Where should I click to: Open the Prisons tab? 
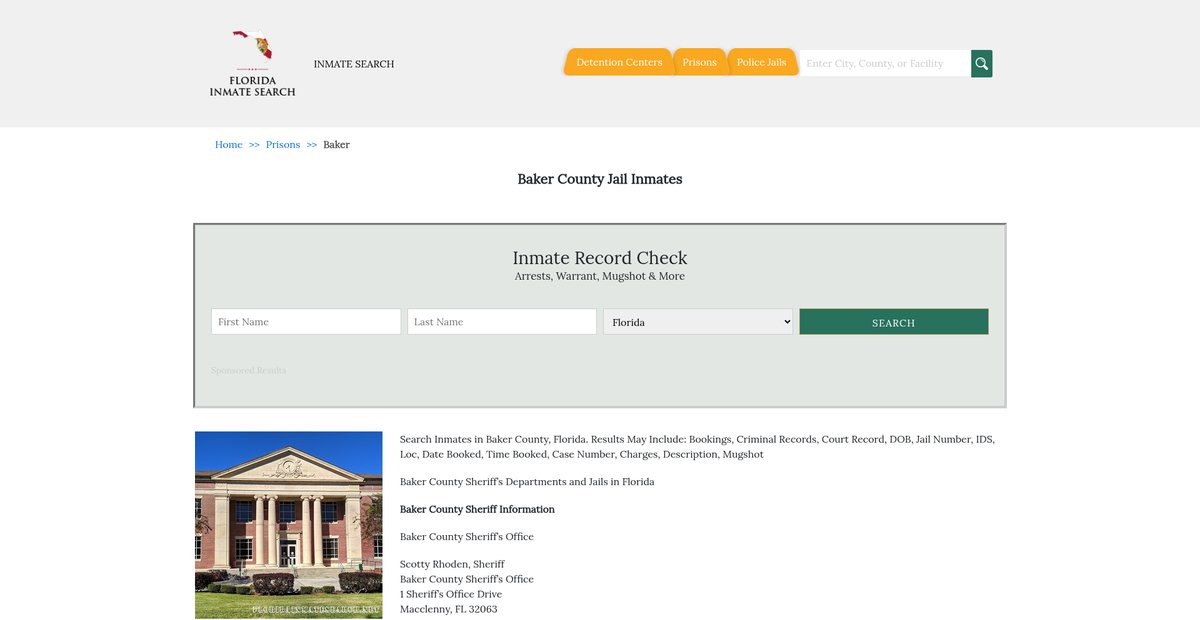point(699,62)
